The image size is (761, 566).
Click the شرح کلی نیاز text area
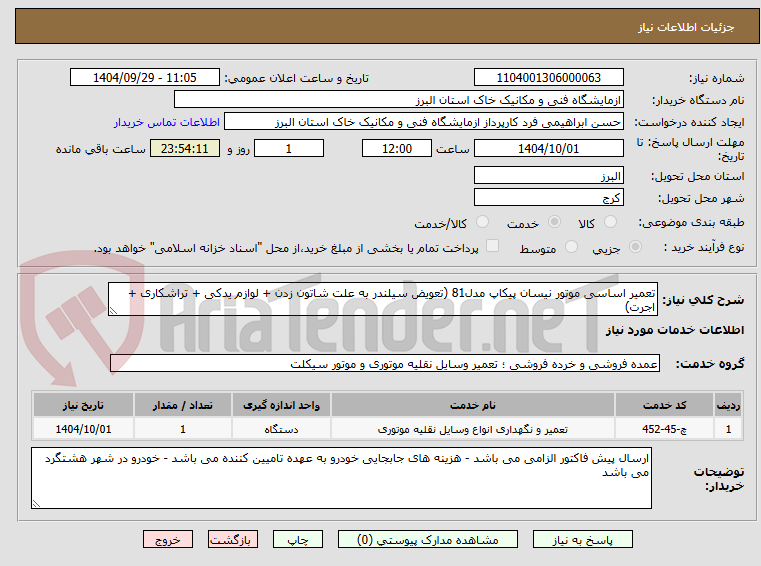point(383,300)
